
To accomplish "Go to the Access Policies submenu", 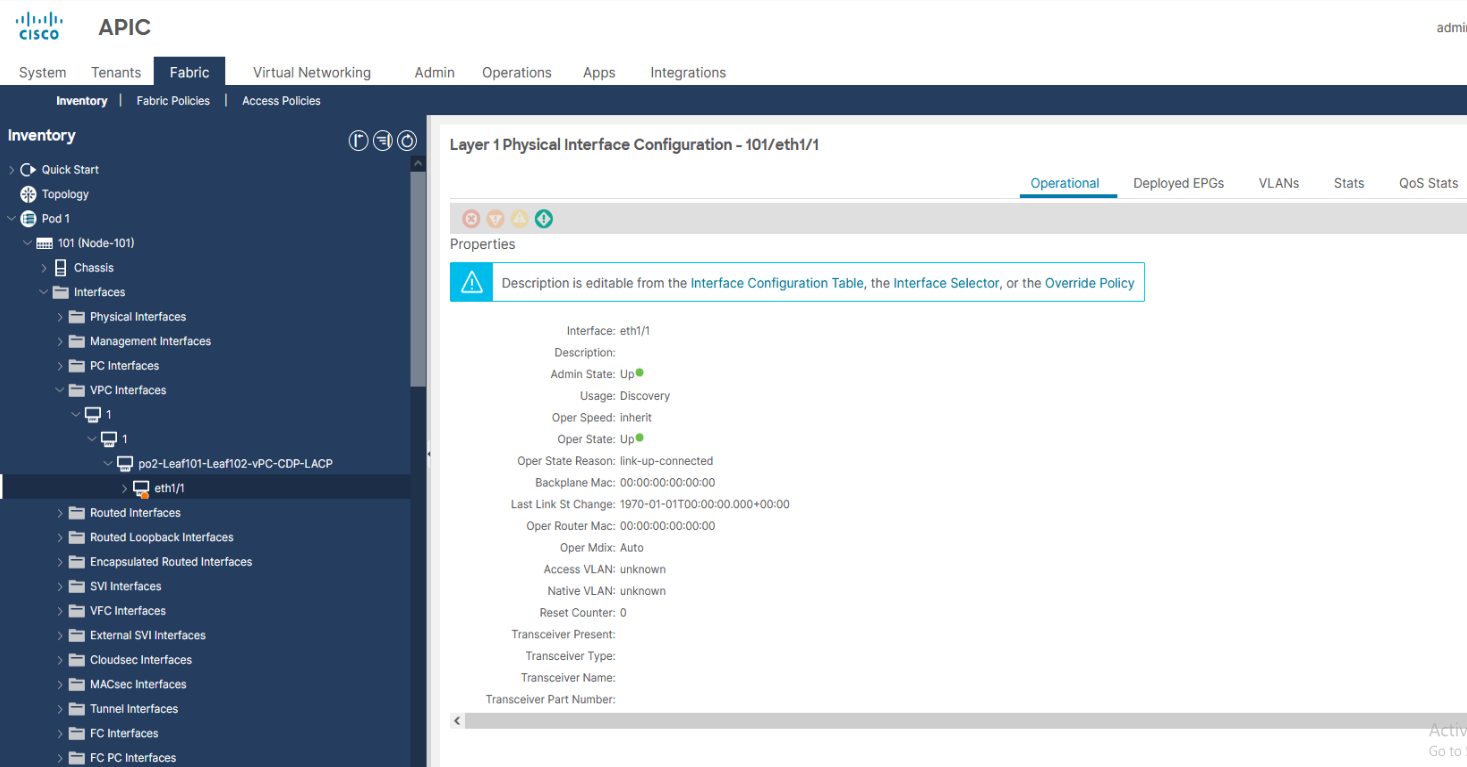I will [281, 101].
